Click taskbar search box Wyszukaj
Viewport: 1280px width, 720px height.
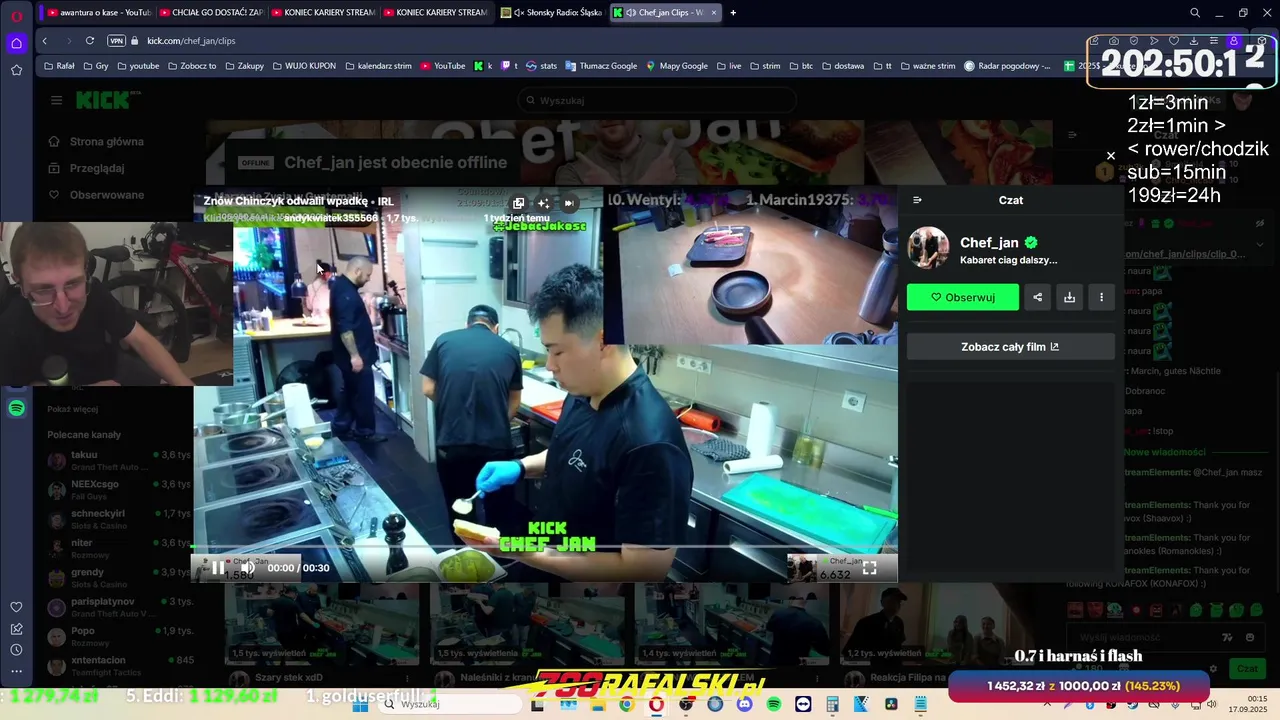[x=450, y=704]
